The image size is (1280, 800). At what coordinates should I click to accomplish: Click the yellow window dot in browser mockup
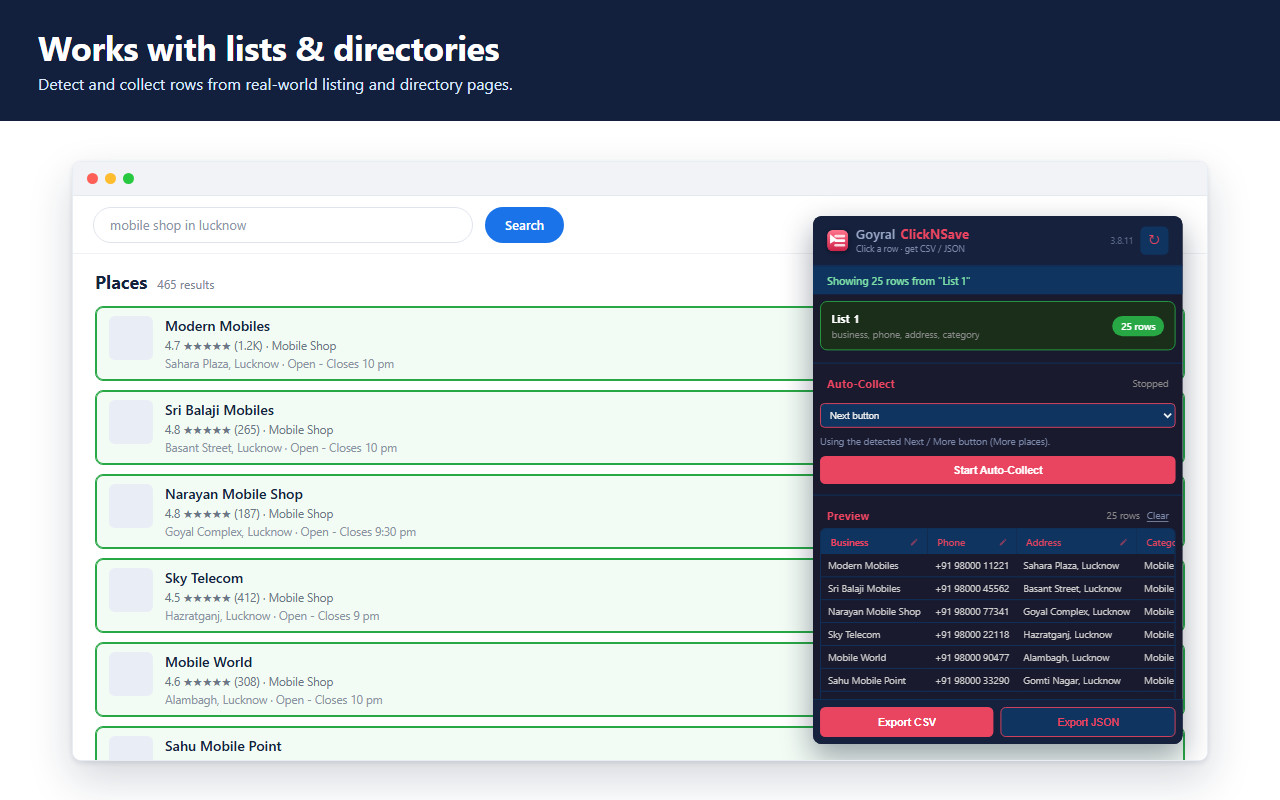coord(110,179)
